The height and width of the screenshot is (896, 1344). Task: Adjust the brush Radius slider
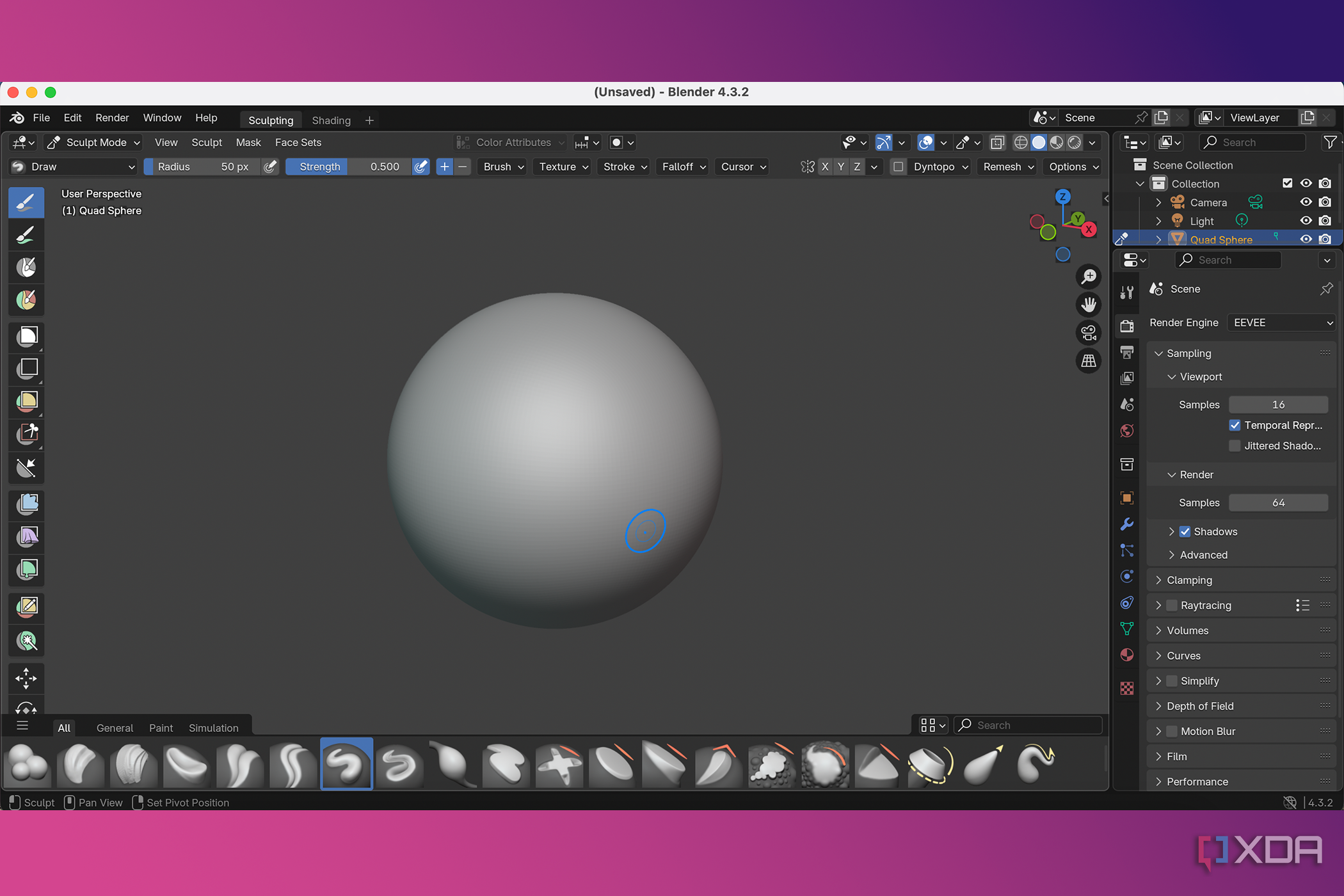202,167
